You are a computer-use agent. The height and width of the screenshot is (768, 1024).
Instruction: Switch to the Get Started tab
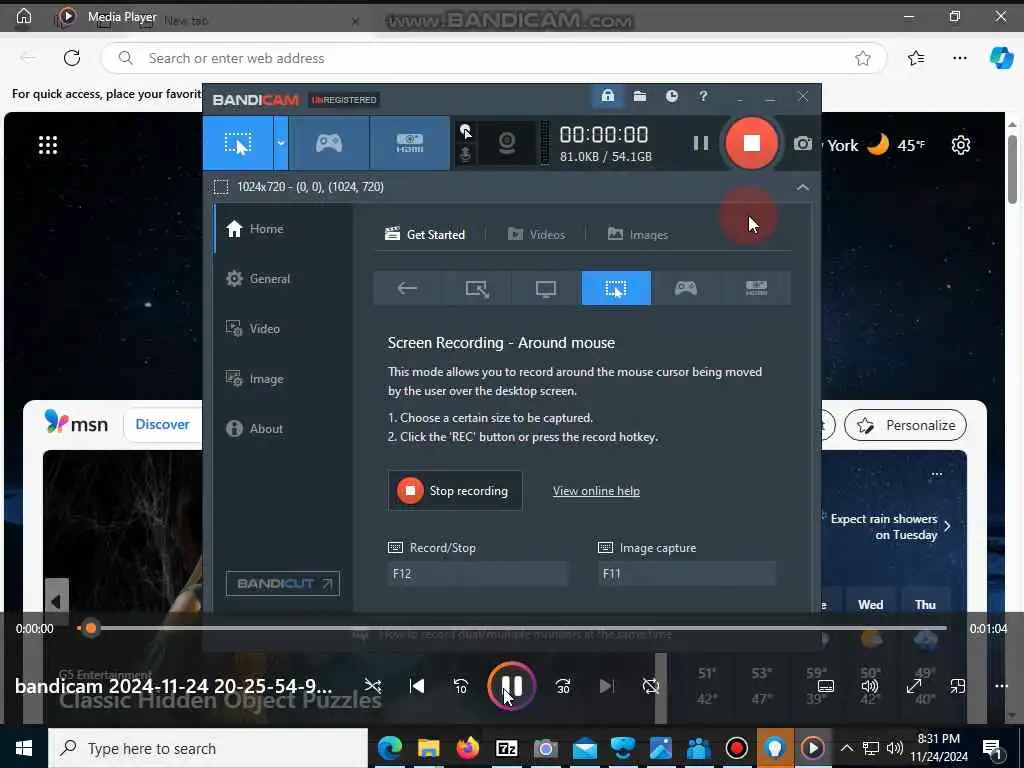click(424, 234)
